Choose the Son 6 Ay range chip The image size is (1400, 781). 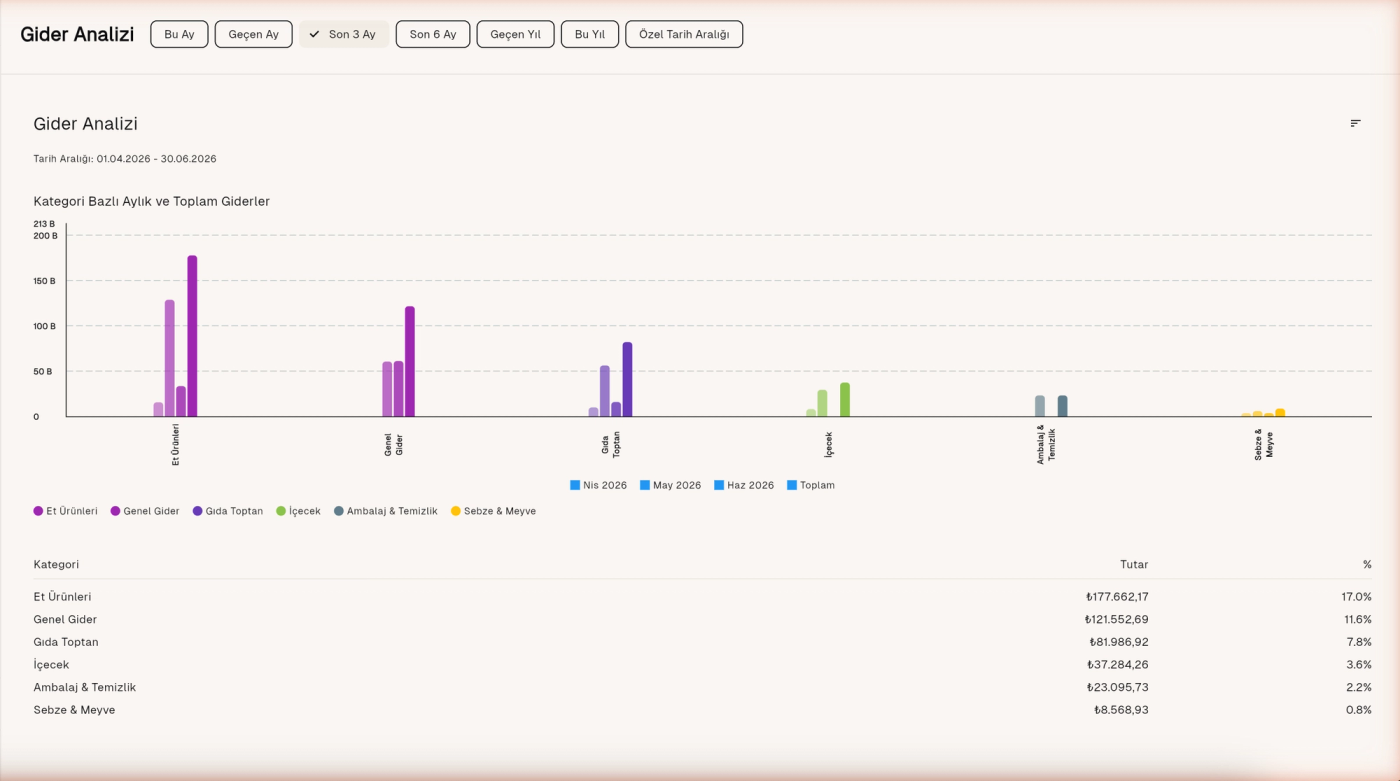point(433,34)
